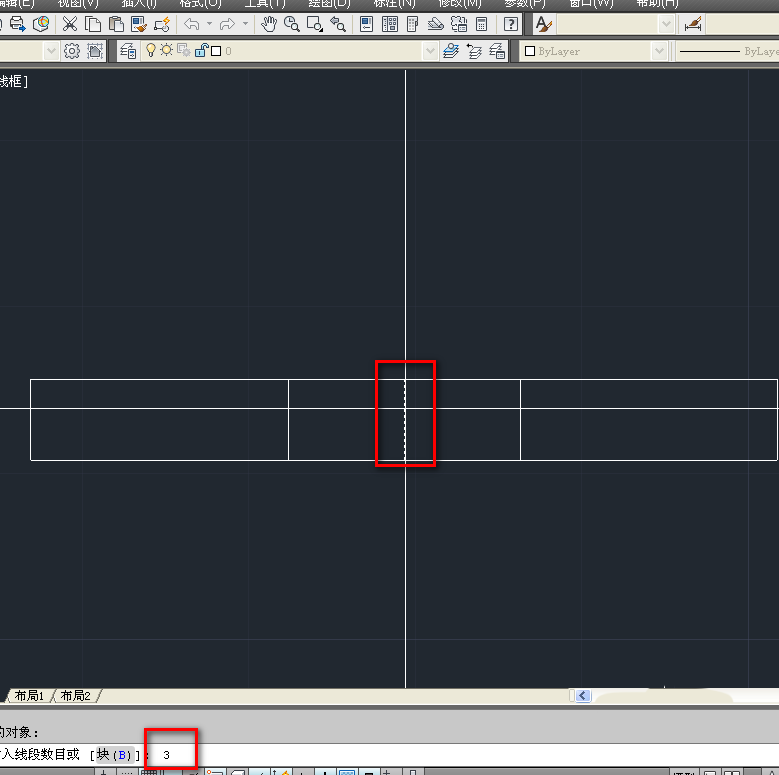
Task: Click the Help question mark icon
Action: tap(511, 23)
